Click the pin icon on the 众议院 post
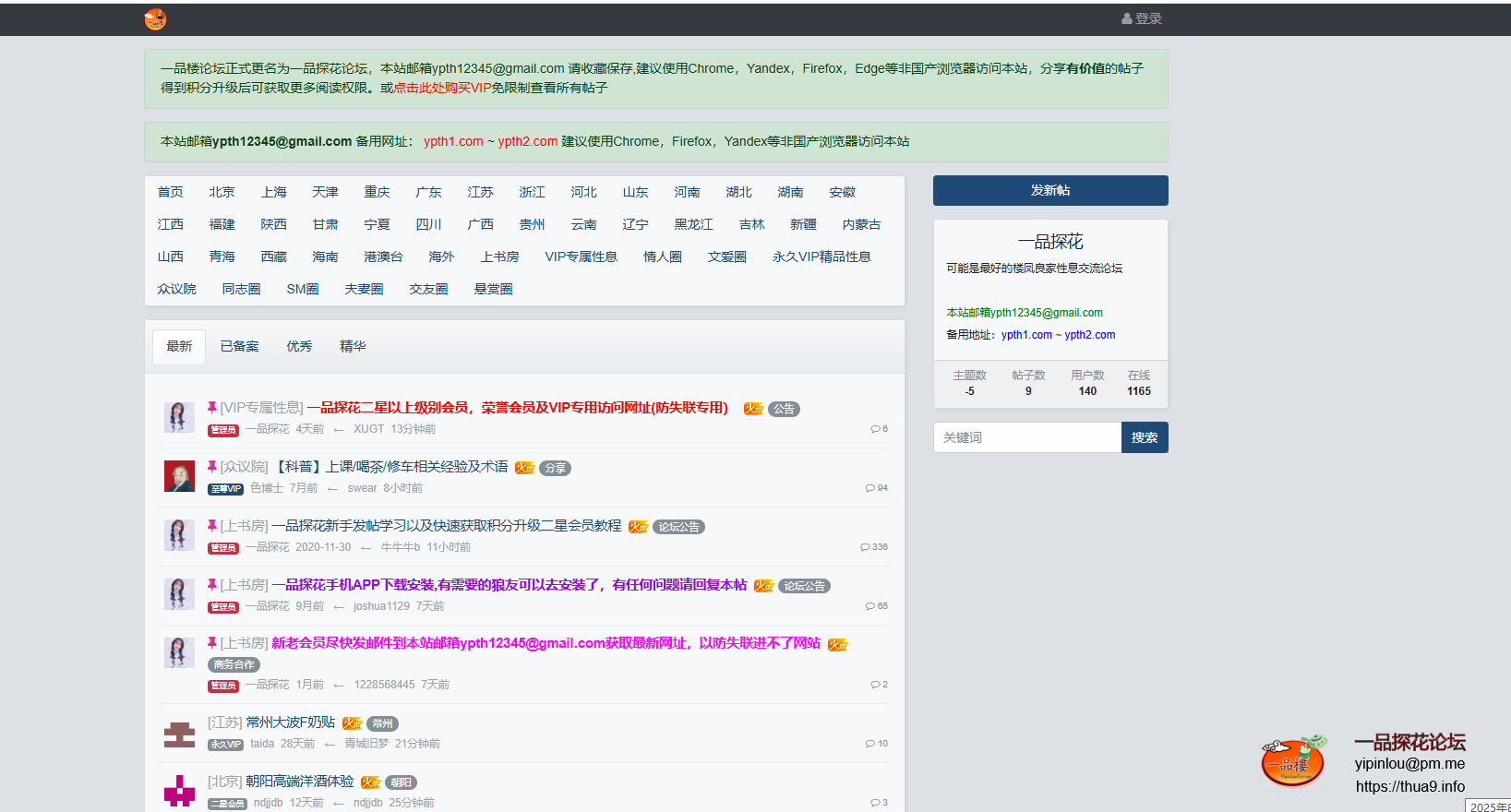This screenshot has height=812, width=1511. pyautogui.click(x=212, y=467)
